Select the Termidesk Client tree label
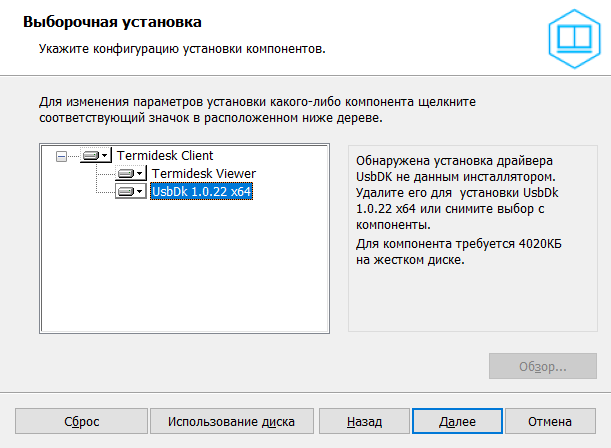The height and width of the screenshot is (448, 611). pyautogui.click(x=165, y=156)
